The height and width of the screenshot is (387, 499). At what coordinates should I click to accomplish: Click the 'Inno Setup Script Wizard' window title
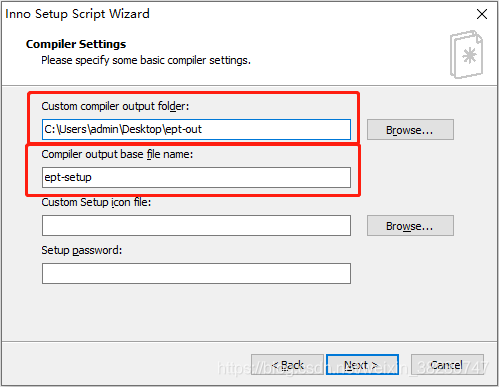[x=77, y=14]
